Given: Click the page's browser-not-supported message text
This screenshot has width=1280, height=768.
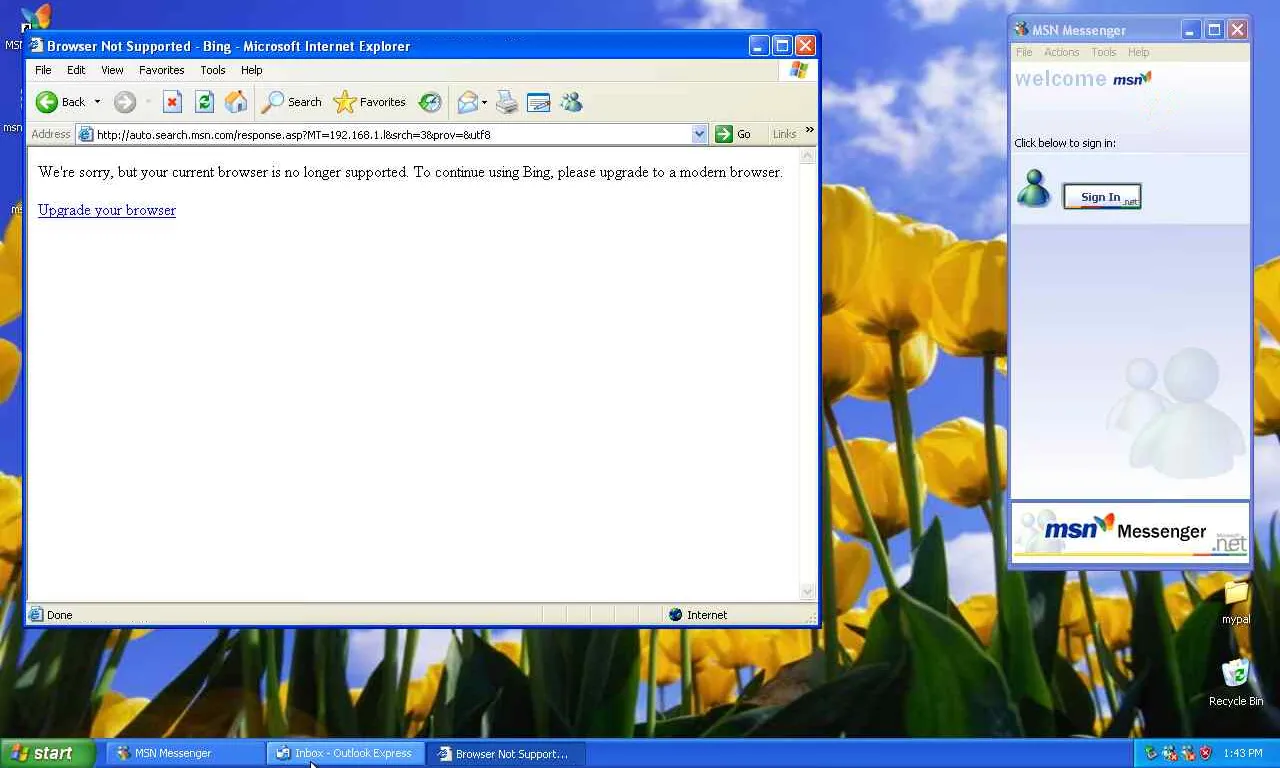Looking at the screenshot, I should pos(410,172).
